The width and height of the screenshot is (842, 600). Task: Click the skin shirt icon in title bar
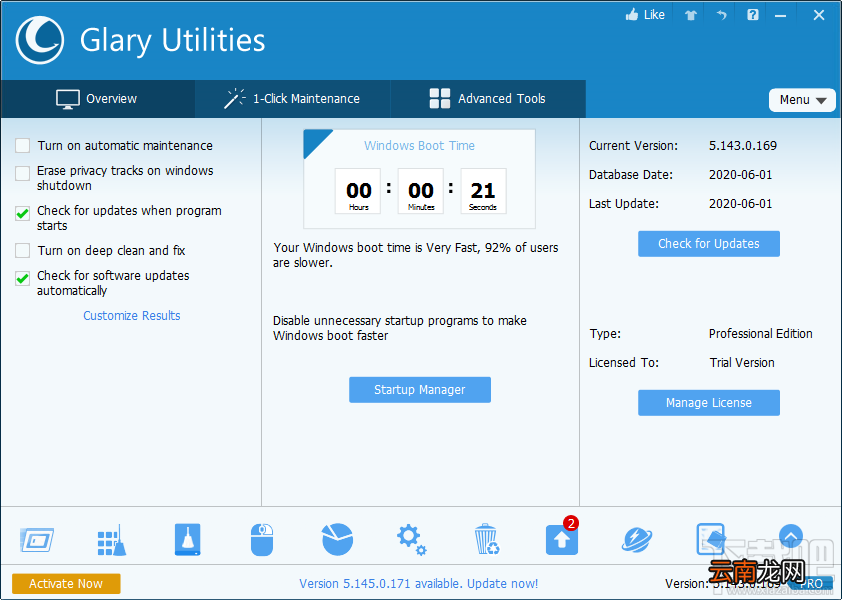691,15
